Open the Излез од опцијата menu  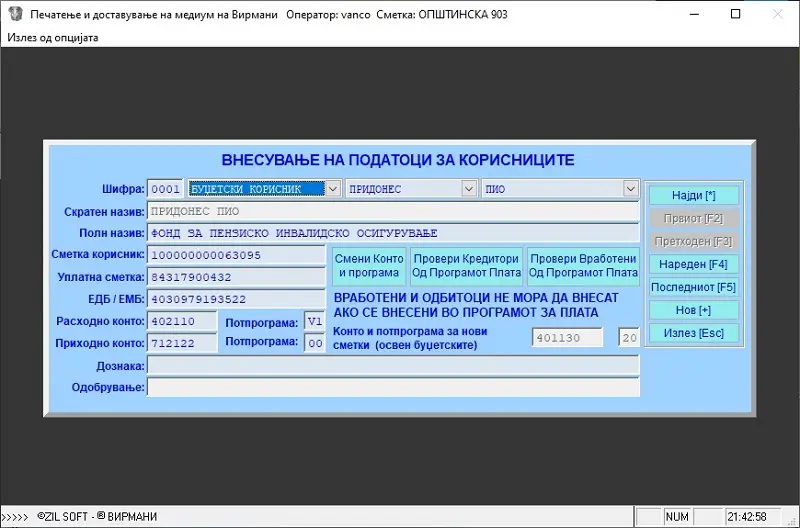click(x=53, y=38)
